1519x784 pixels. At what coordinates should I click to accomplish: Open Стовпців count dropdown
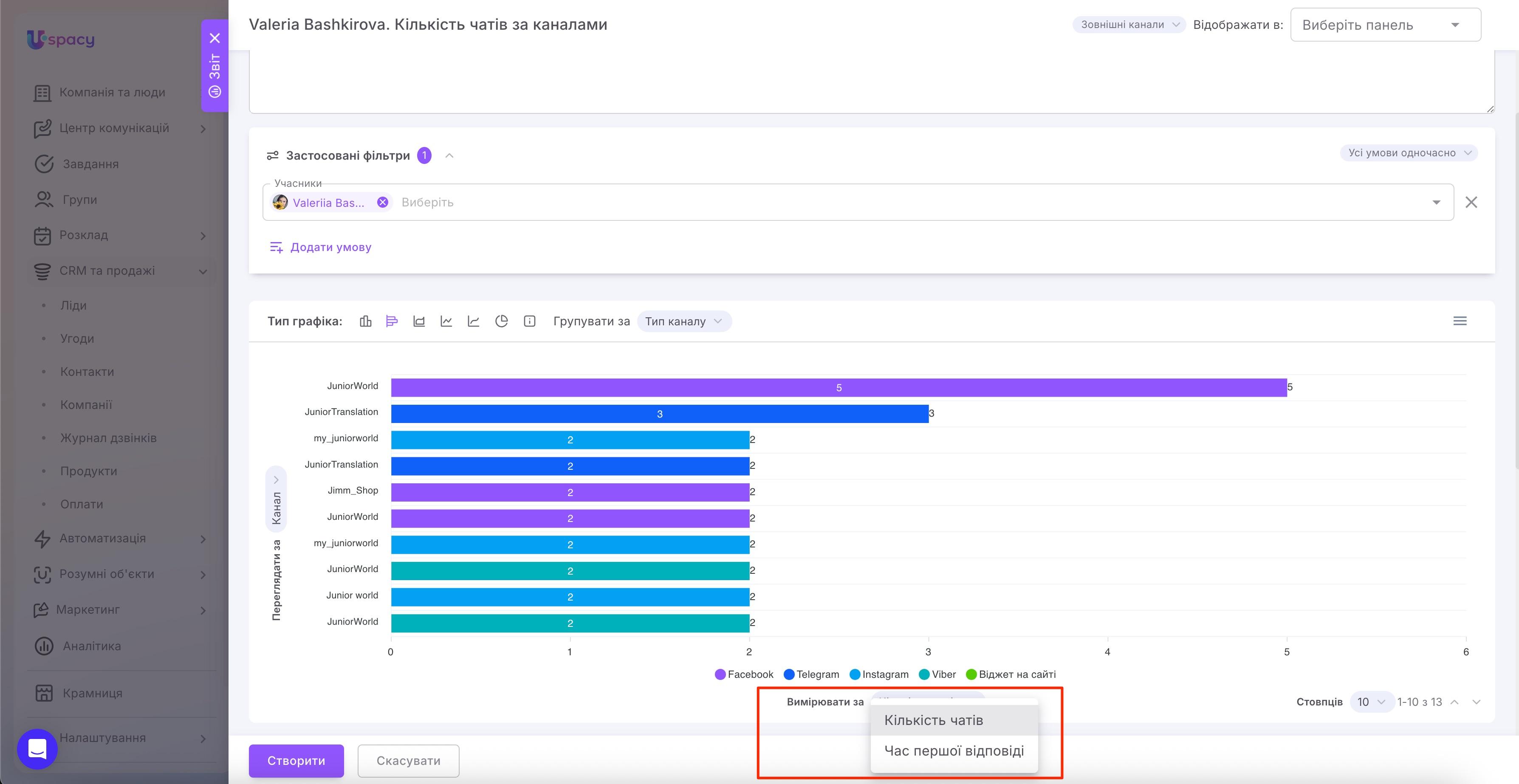tap(1371, 702)
